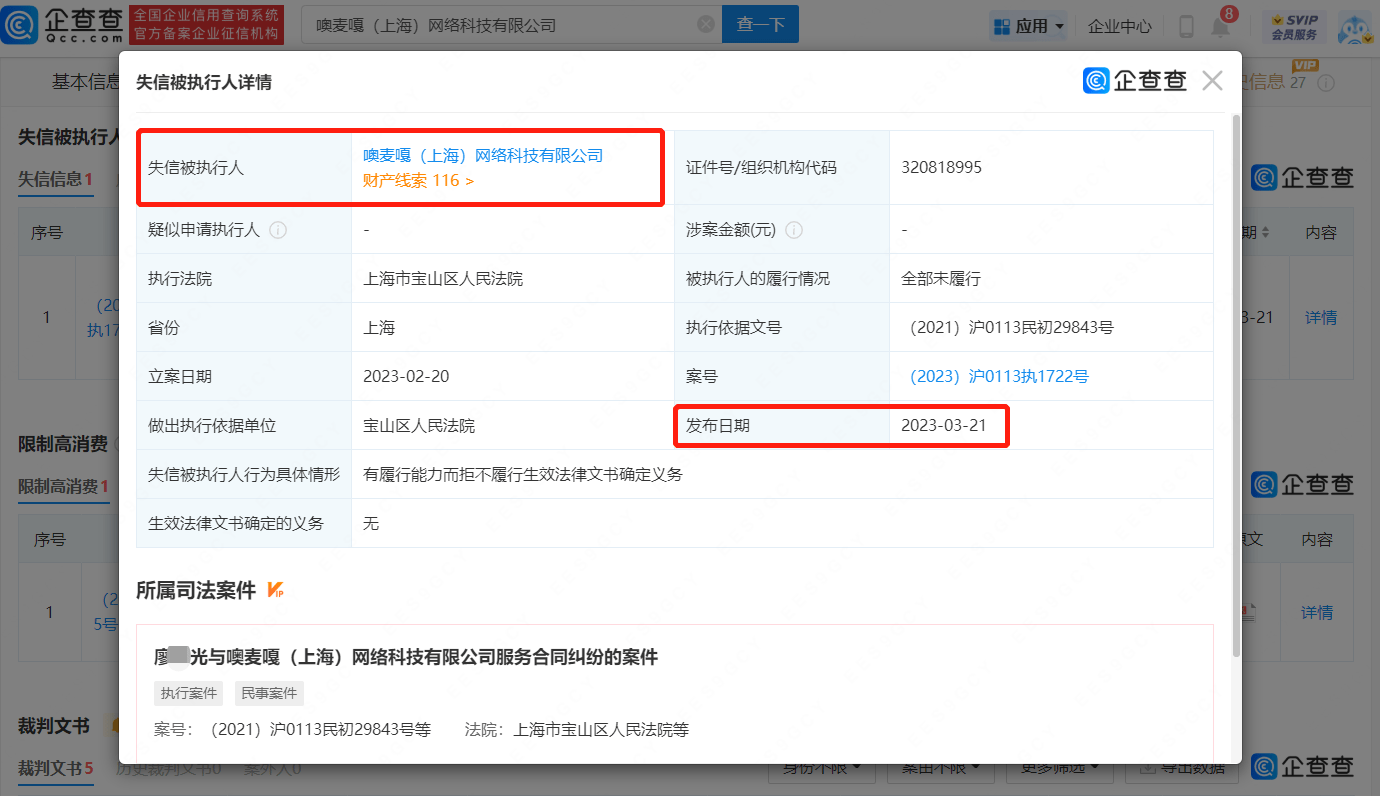Show info tooltip for 涉案金额(元)
Viewport: 1380px width, 796px height.
(x=794, y=230)
